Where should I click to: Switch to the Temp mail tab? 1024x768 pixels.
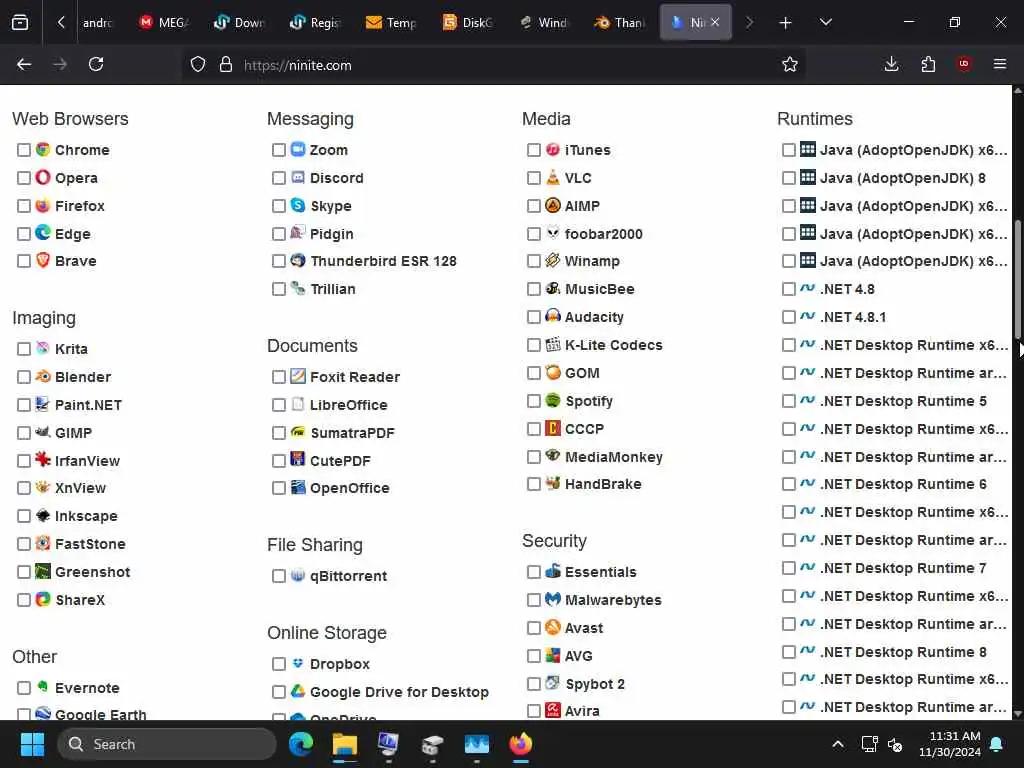coord(392,22)
